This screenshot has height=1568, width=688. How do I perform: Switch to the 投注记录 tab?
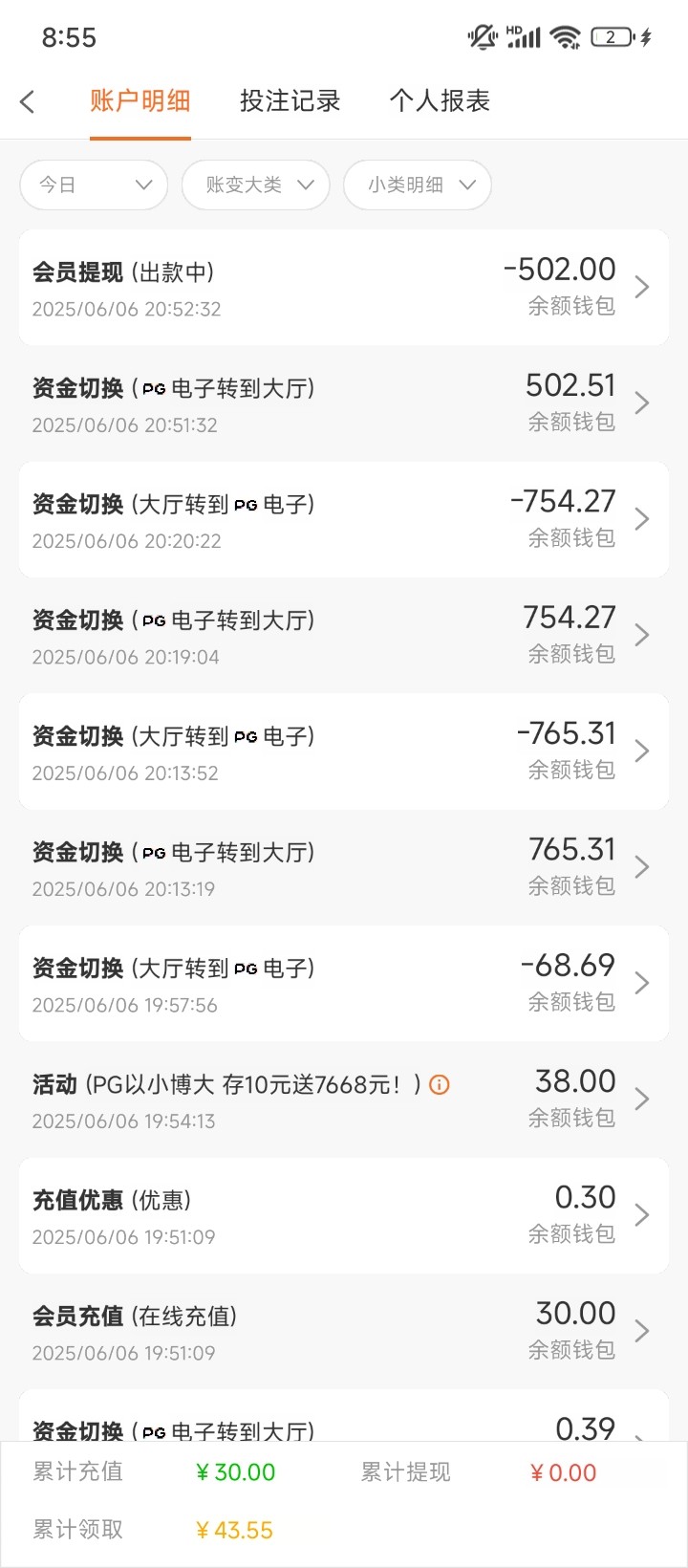coord(290,101)
